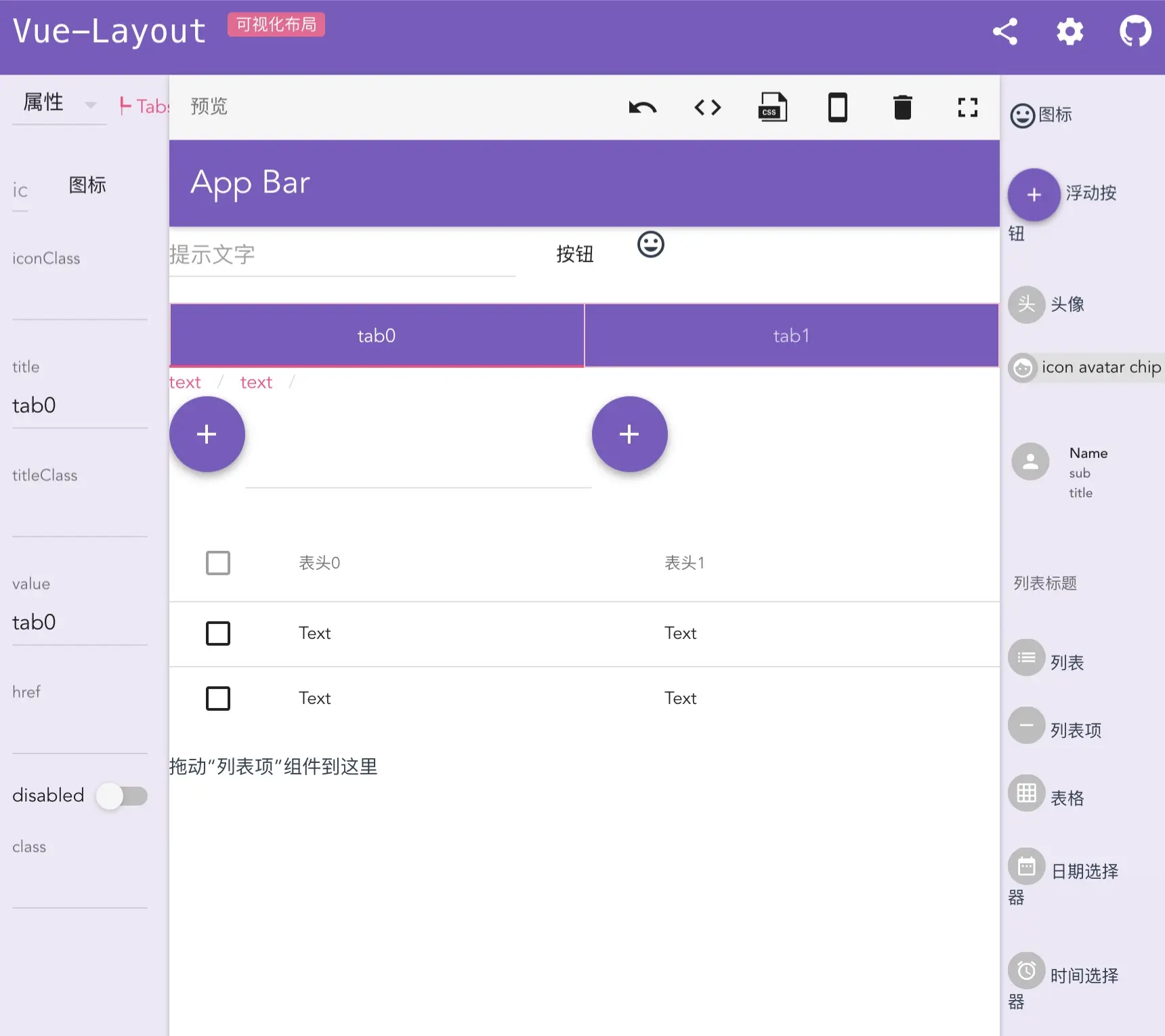Open the CSS editor icon
This screenshot has height=1036, width=1165.
(771, 106)
